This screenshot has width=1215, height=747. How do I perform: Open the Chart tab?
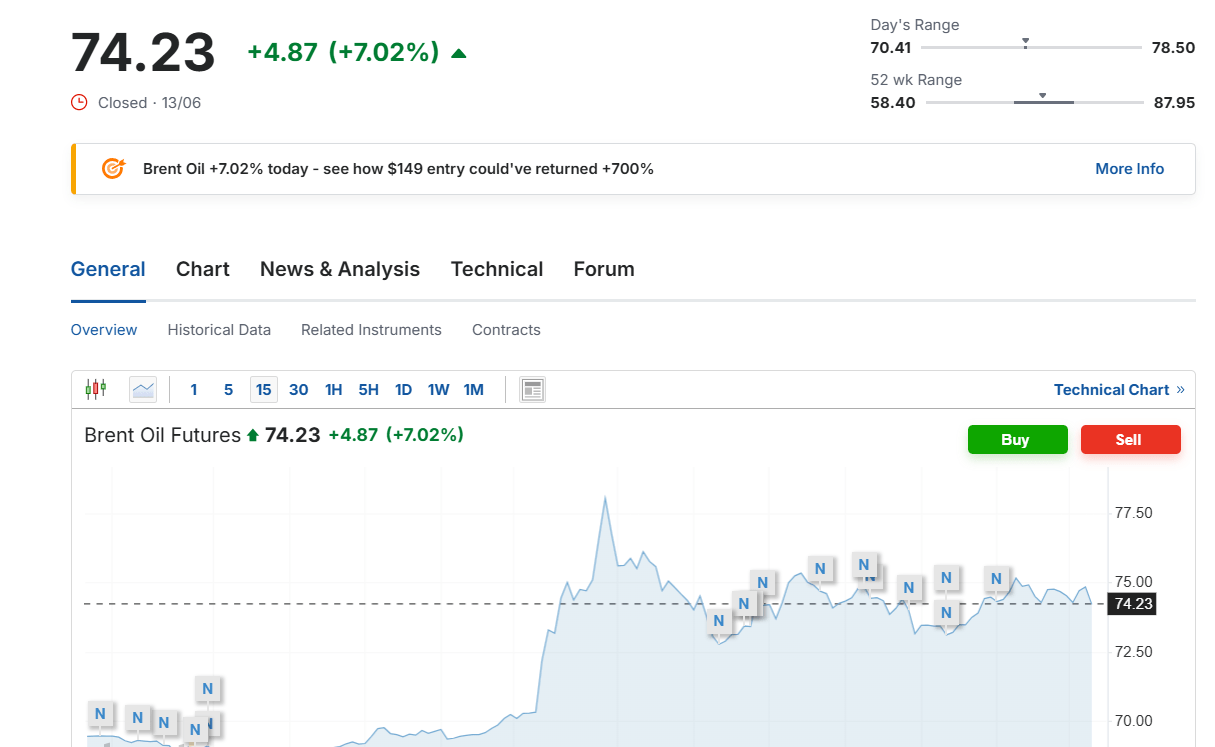pyautogui.click(x=203, y=269)
